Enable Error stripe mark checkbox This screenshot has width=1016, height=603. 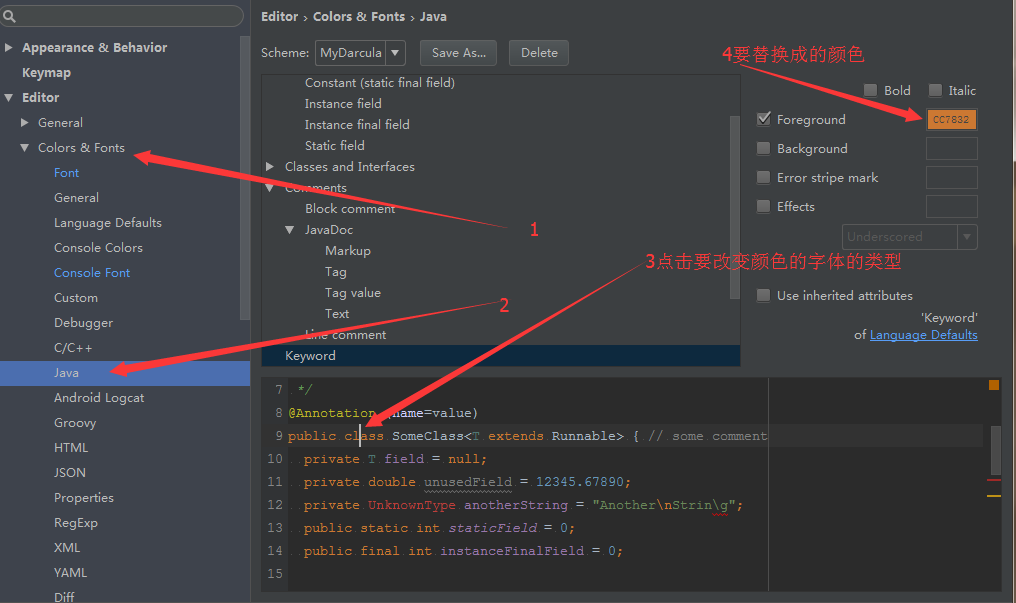[x=763, y=177]
